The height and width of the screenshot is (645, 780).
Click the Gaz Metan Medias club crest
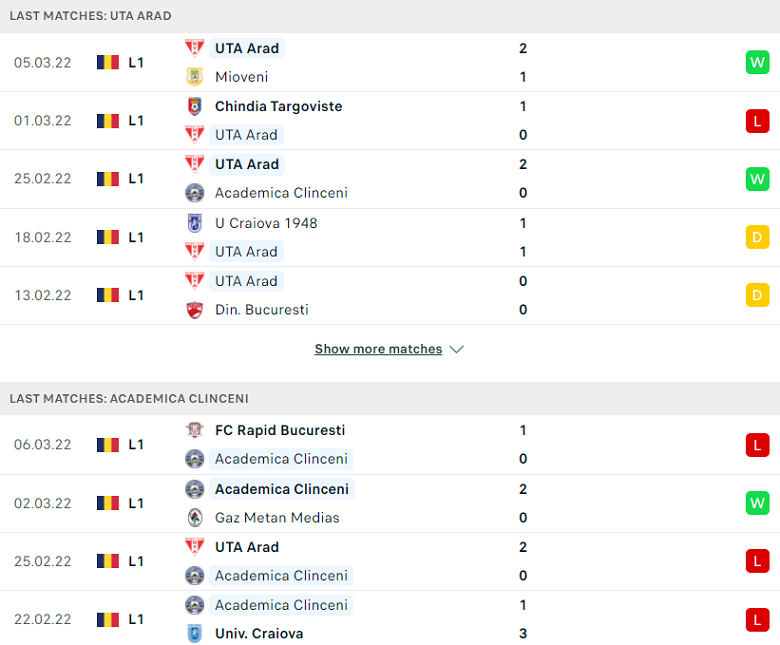click(x=195, y=518)
